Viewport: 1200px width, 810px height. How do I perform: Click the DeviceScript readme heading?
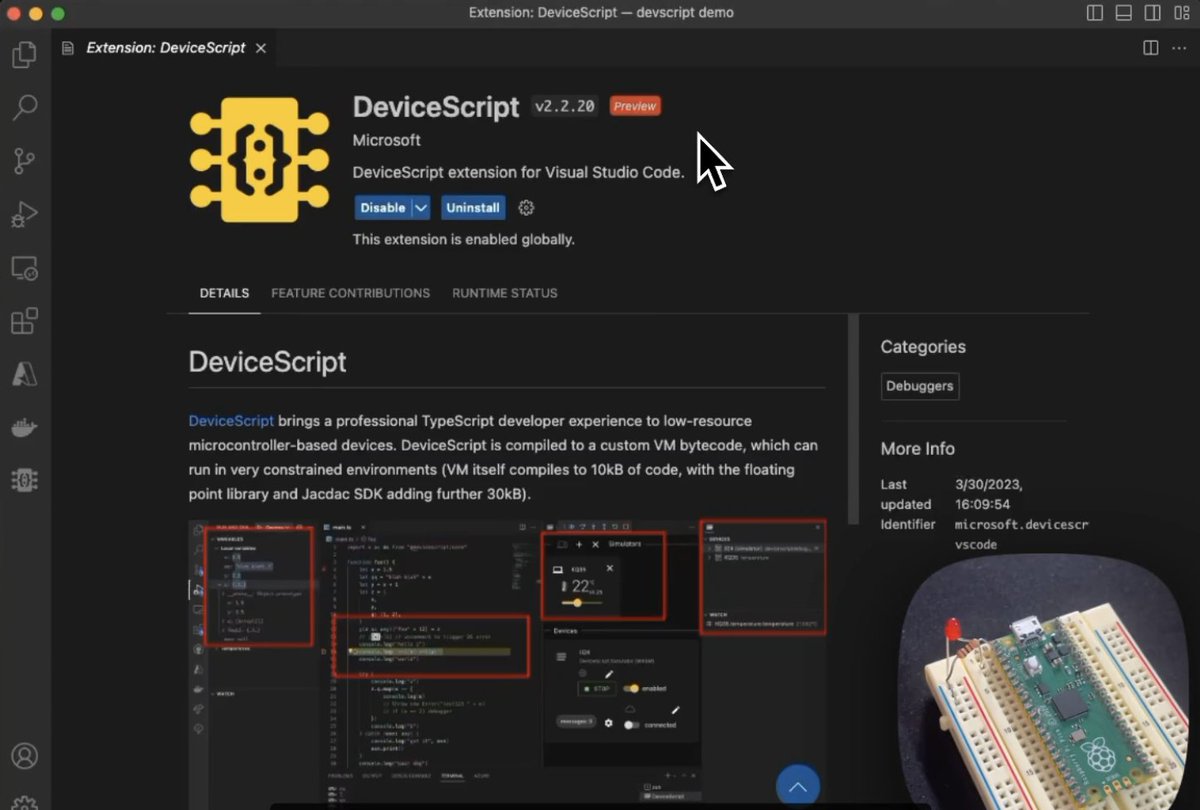click(x=268, y=362)
